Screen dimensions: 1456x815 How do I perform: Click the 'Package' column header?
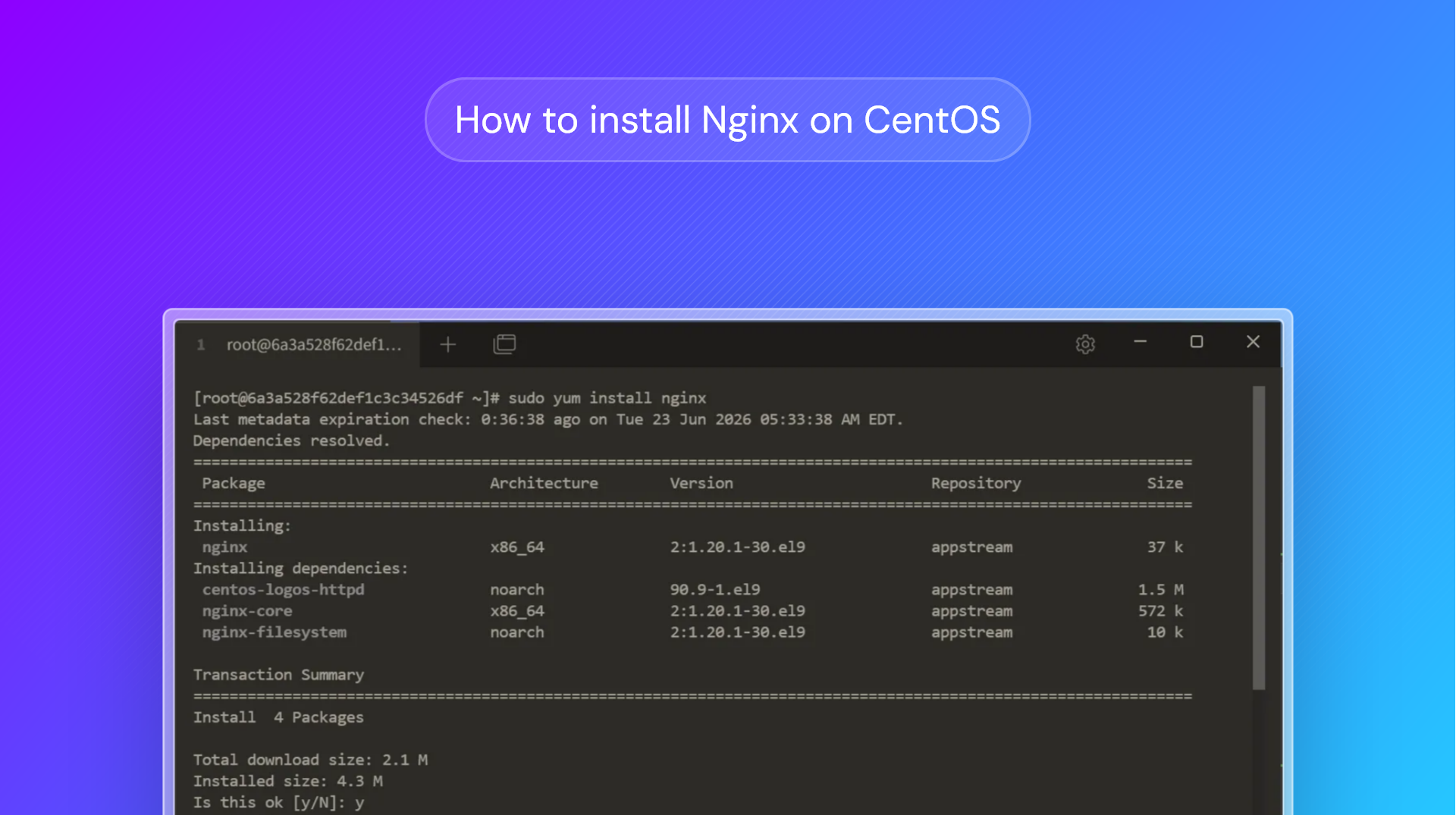pos(234,483)
